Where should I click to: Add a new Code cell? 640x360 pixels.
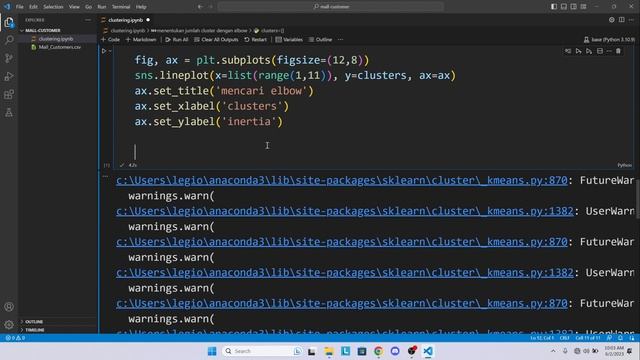click(110, 40)
